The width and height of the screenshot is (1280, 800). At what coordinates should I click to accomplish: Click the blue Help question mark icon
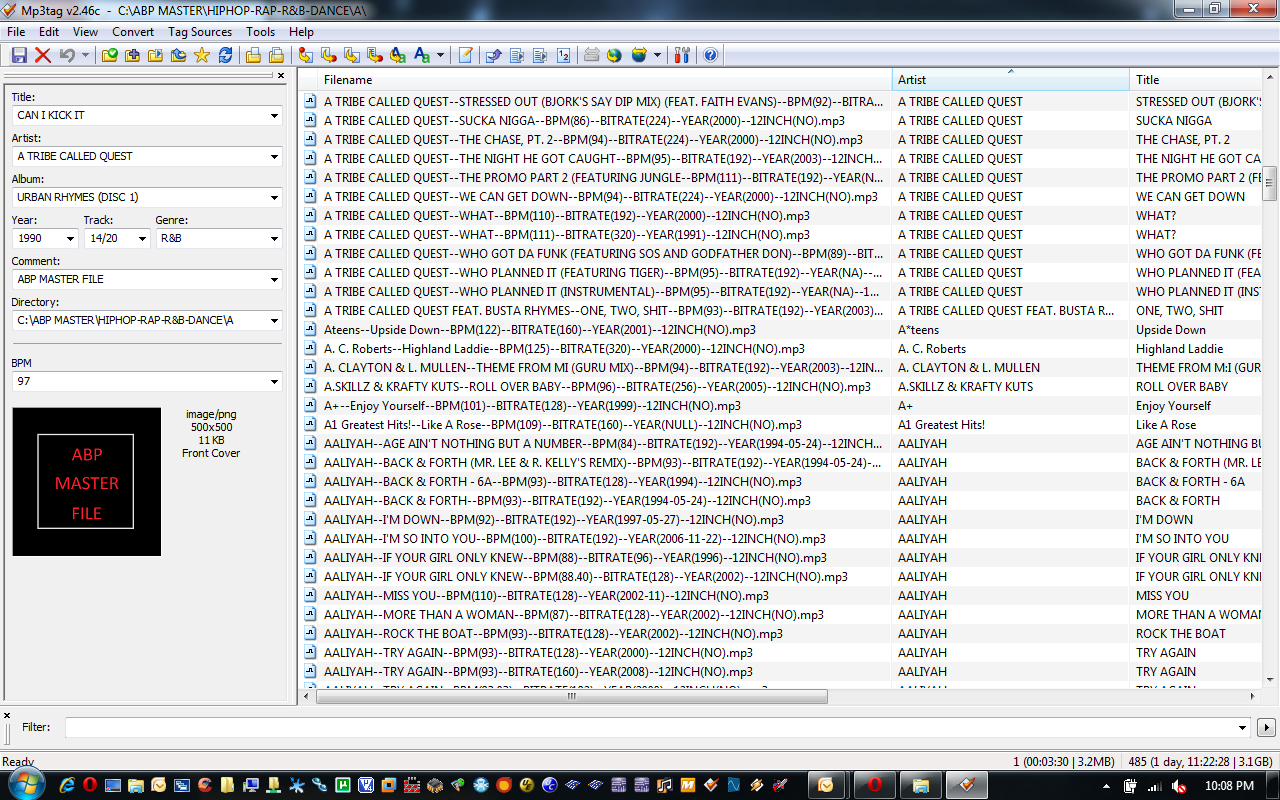(x=711, y=55)
